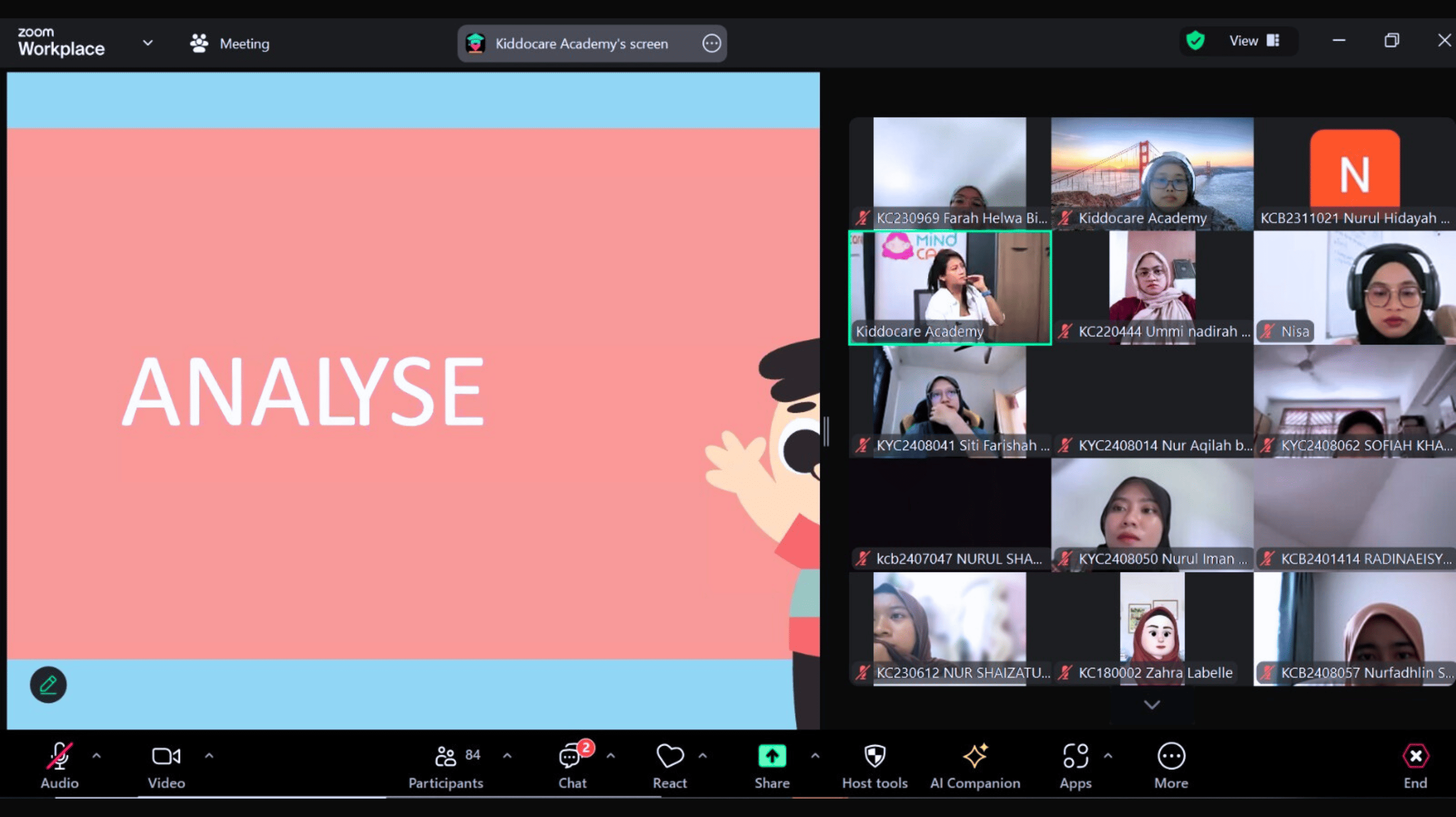1456x817 pixels.
Task: Click the divider between slide and gallery
Action: point(827,432)
